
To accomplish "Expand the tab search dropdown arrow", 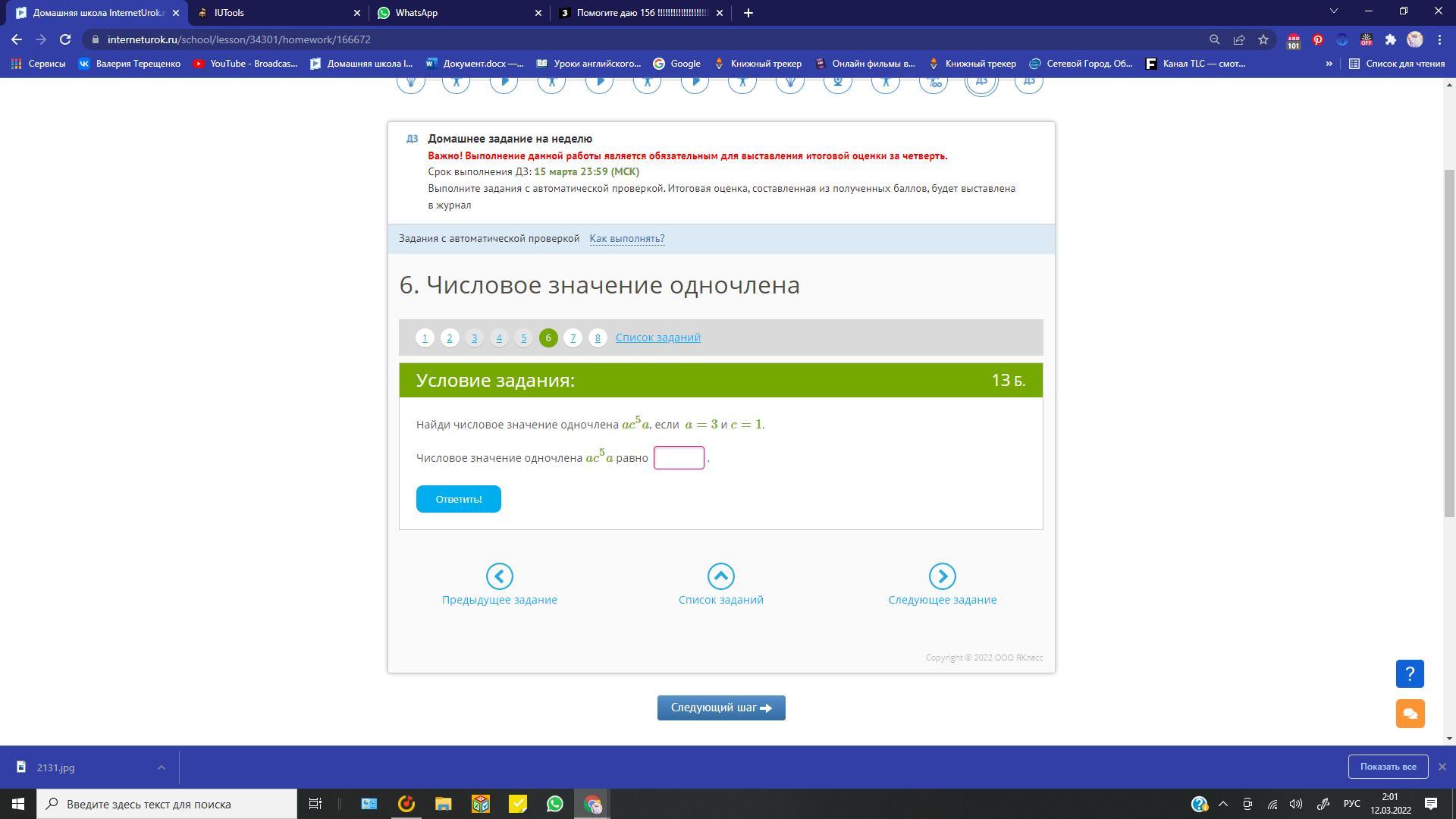I will click(x=1334, y=12).
